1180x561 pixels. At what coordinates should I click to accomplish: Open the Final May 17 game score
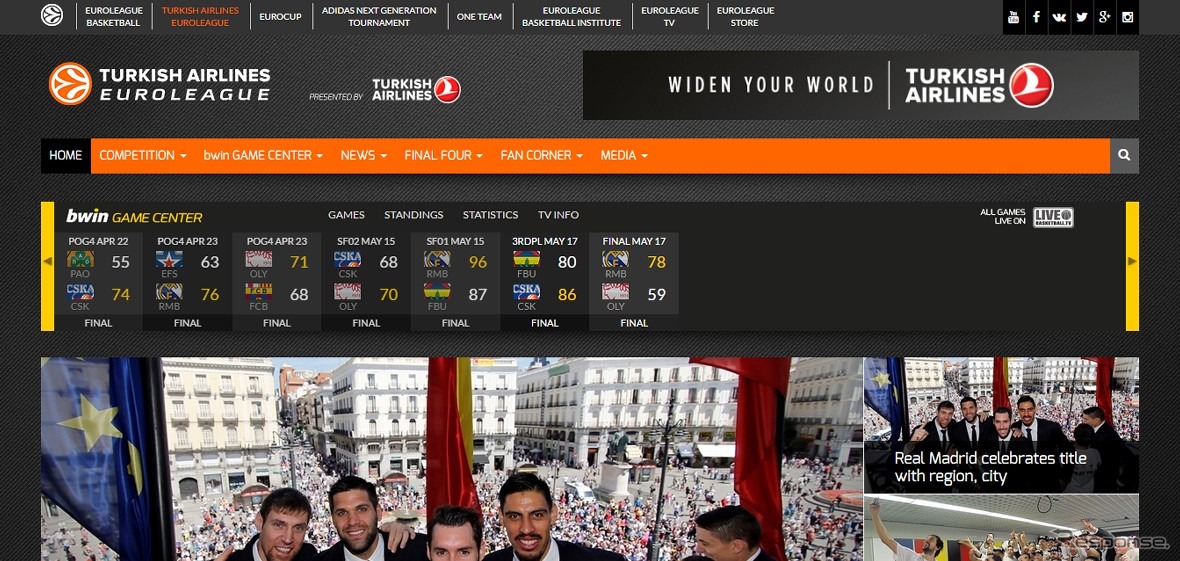click(x=634, y=280)
